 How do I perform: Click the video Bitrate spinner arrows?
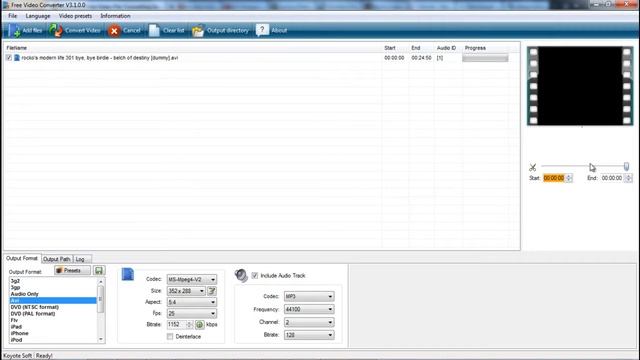pos(189,324)
